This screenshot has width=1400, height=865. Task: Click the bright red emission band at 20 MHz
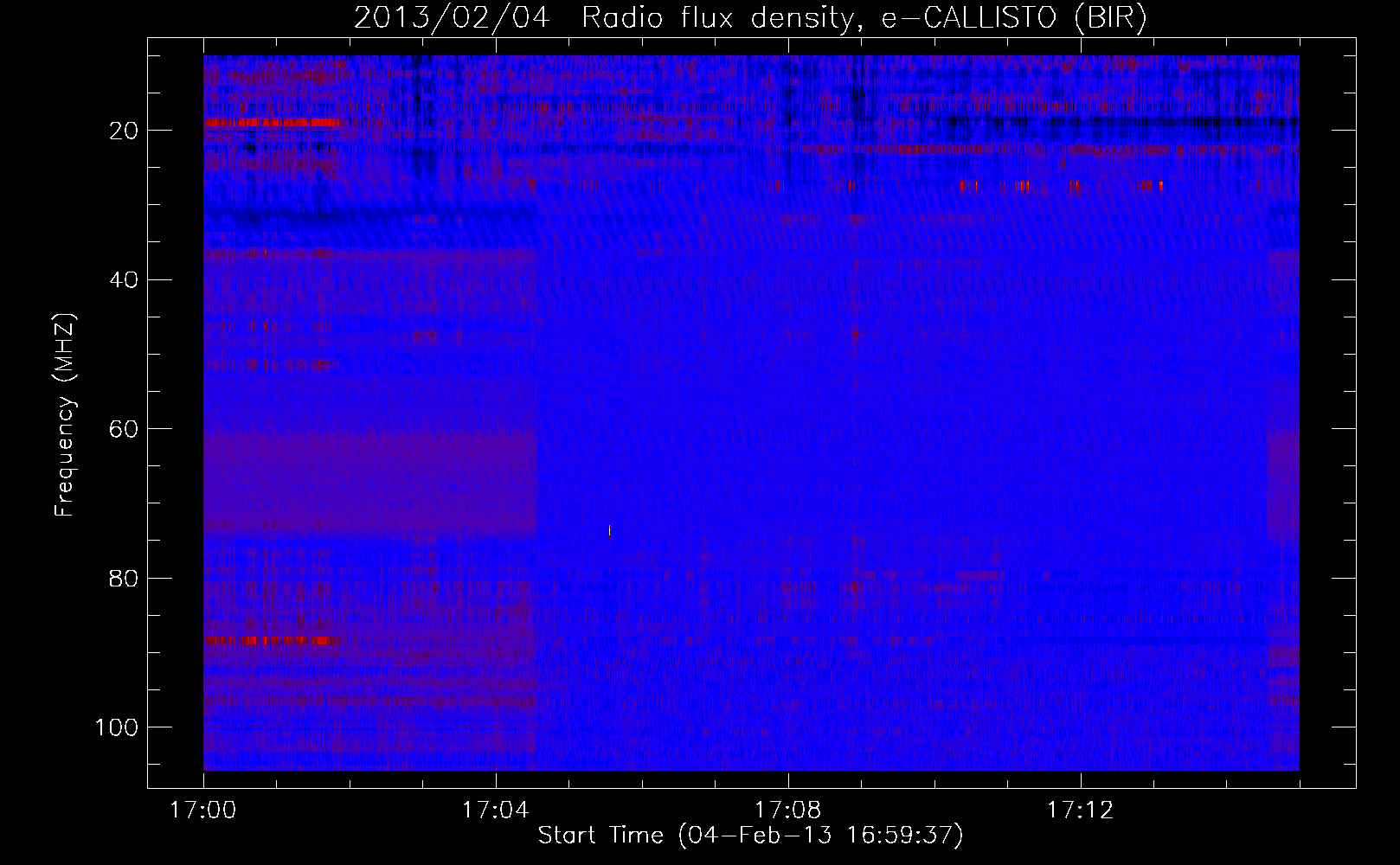[x=273, y=123]
